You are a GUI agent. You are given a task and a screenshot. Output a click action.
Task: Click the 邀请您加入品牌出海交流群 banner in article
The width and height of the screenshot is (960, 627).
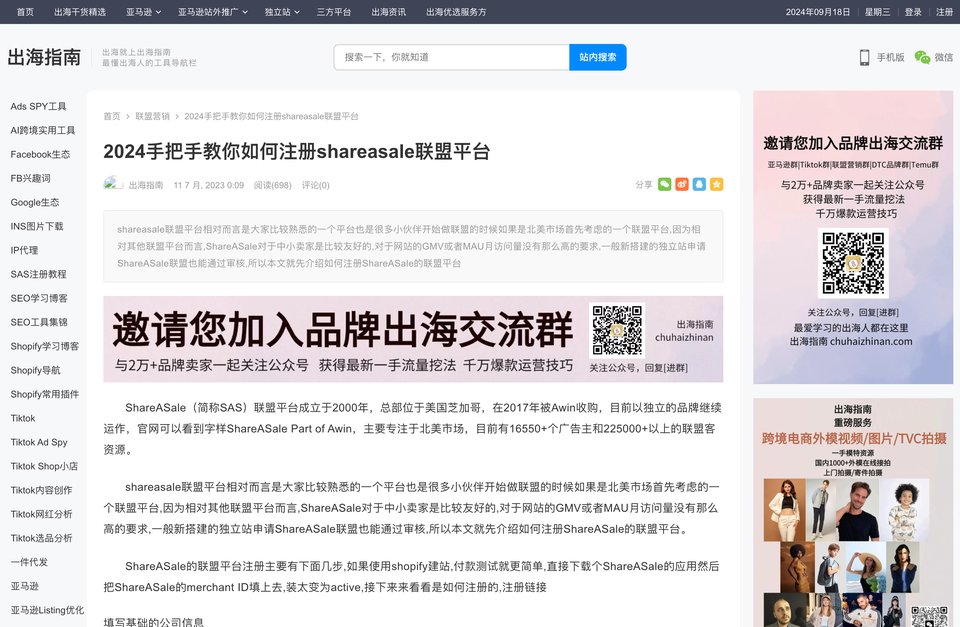pyautogui.click(x=412, y=339)
